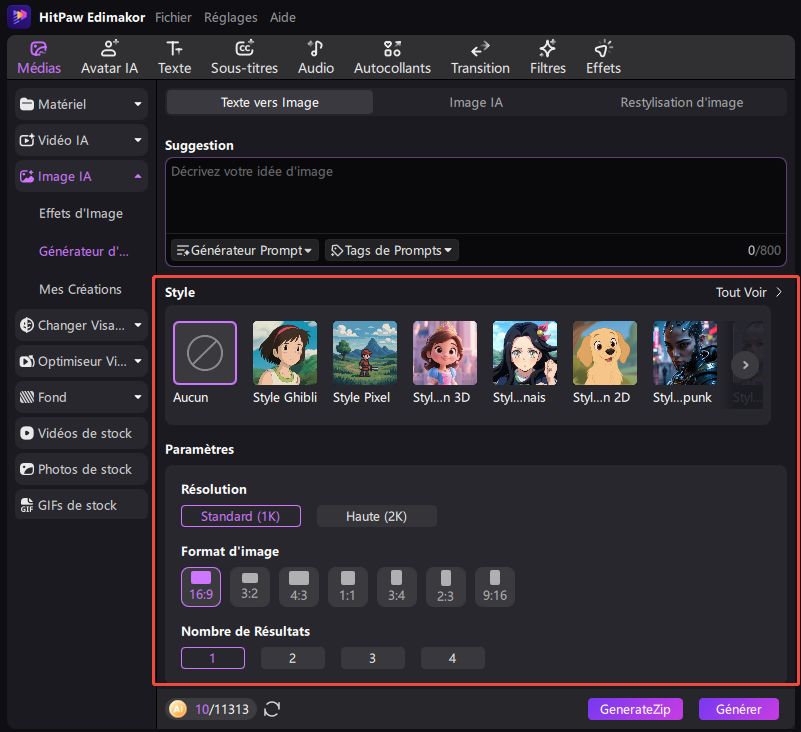Click the Générer button
Viewport: 801px width, 732px height.
click(738, 709)
